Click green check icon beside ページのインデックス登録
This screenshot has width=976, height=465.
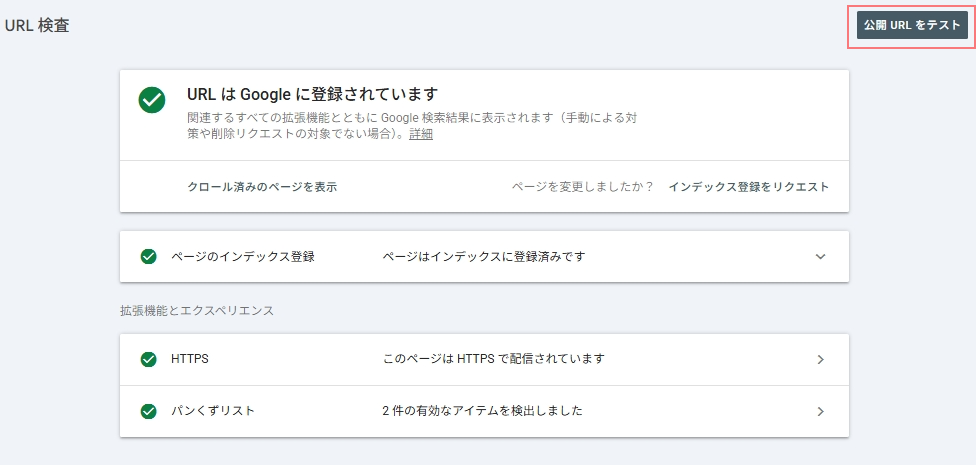(148, 256)
